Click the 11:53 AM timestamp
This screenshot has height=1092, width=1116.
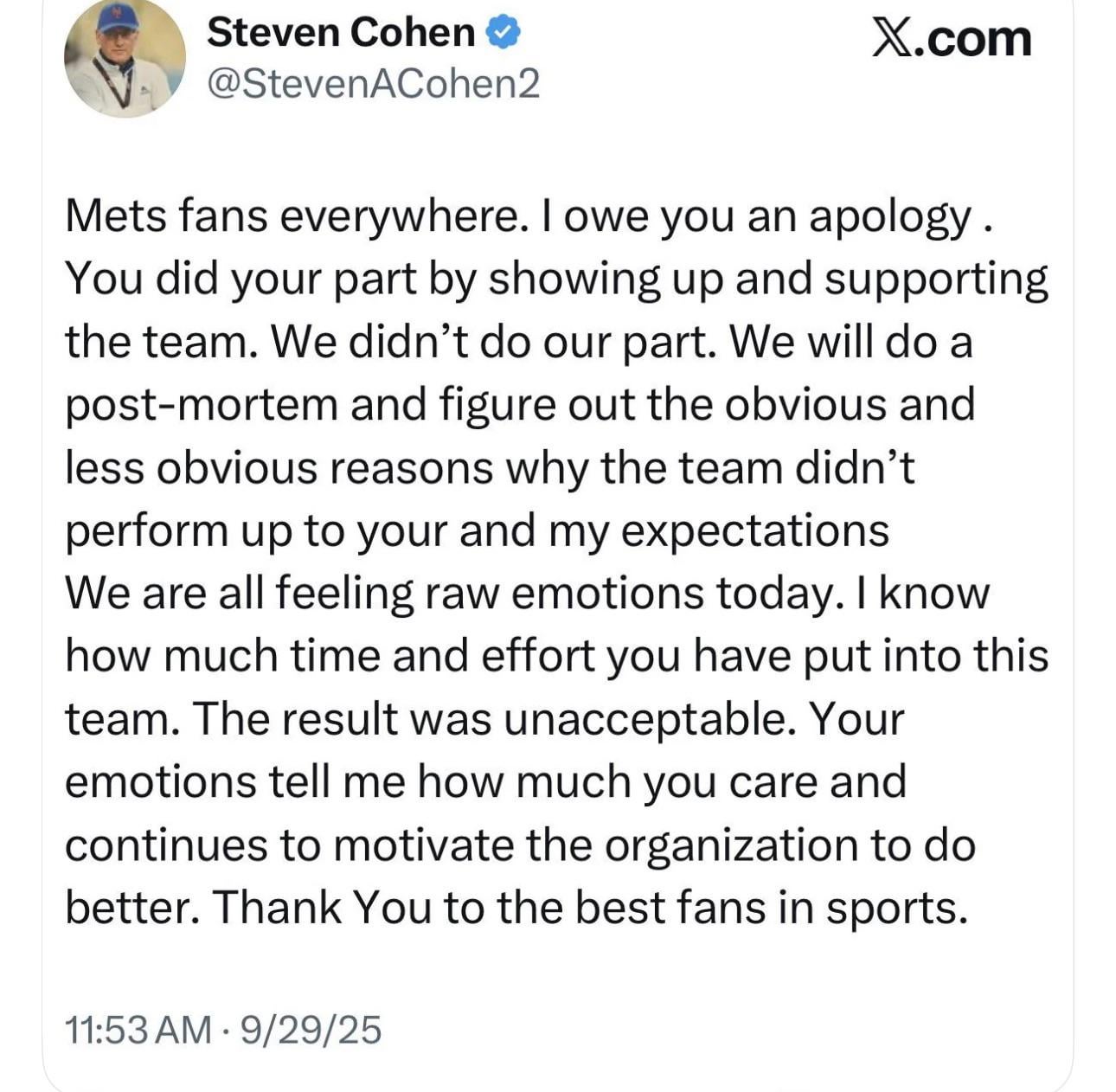tap(137, 1030)
